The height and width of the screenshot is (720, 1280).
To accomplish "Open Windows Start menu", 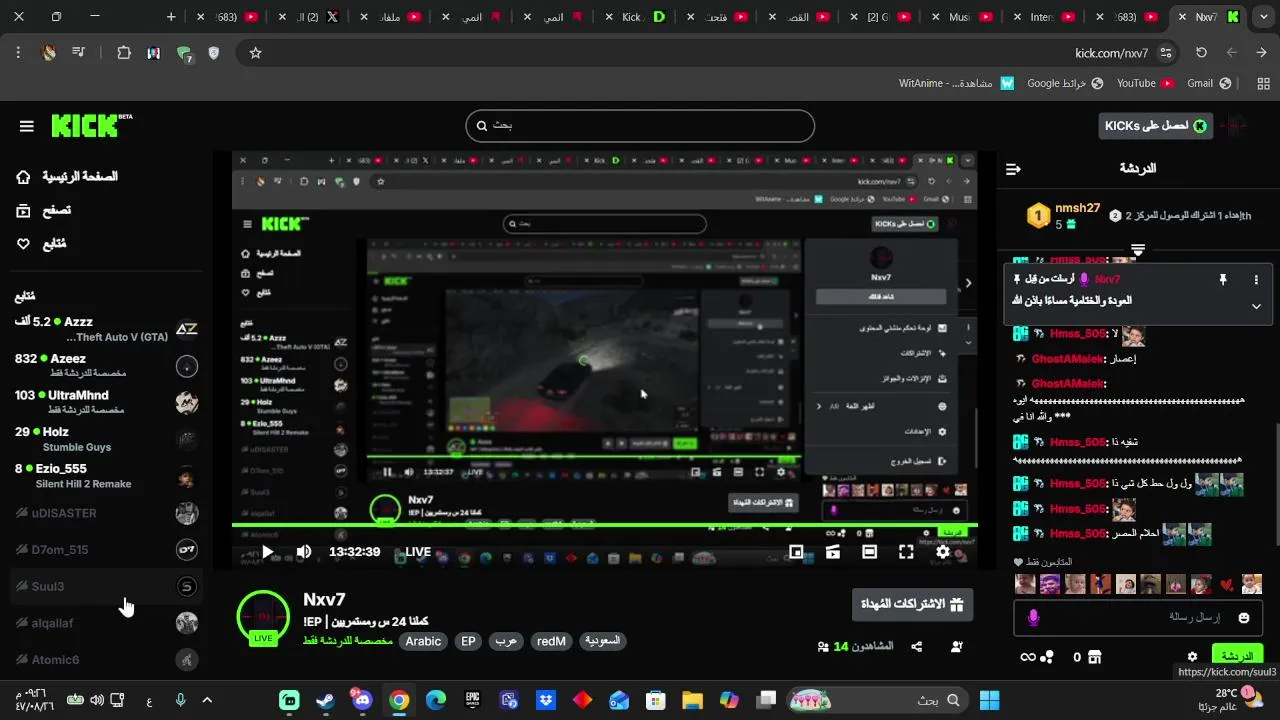I will [989, 700].
